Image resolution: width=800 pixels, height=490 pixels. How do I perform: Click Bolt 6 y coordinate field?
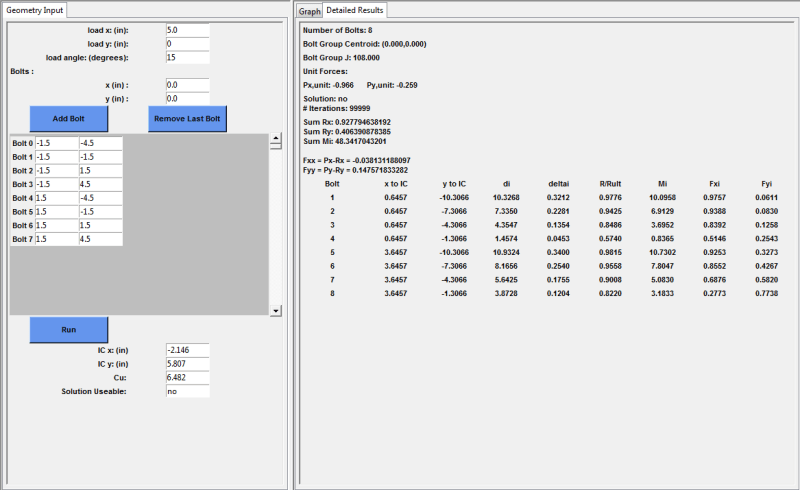coord(101,226)
